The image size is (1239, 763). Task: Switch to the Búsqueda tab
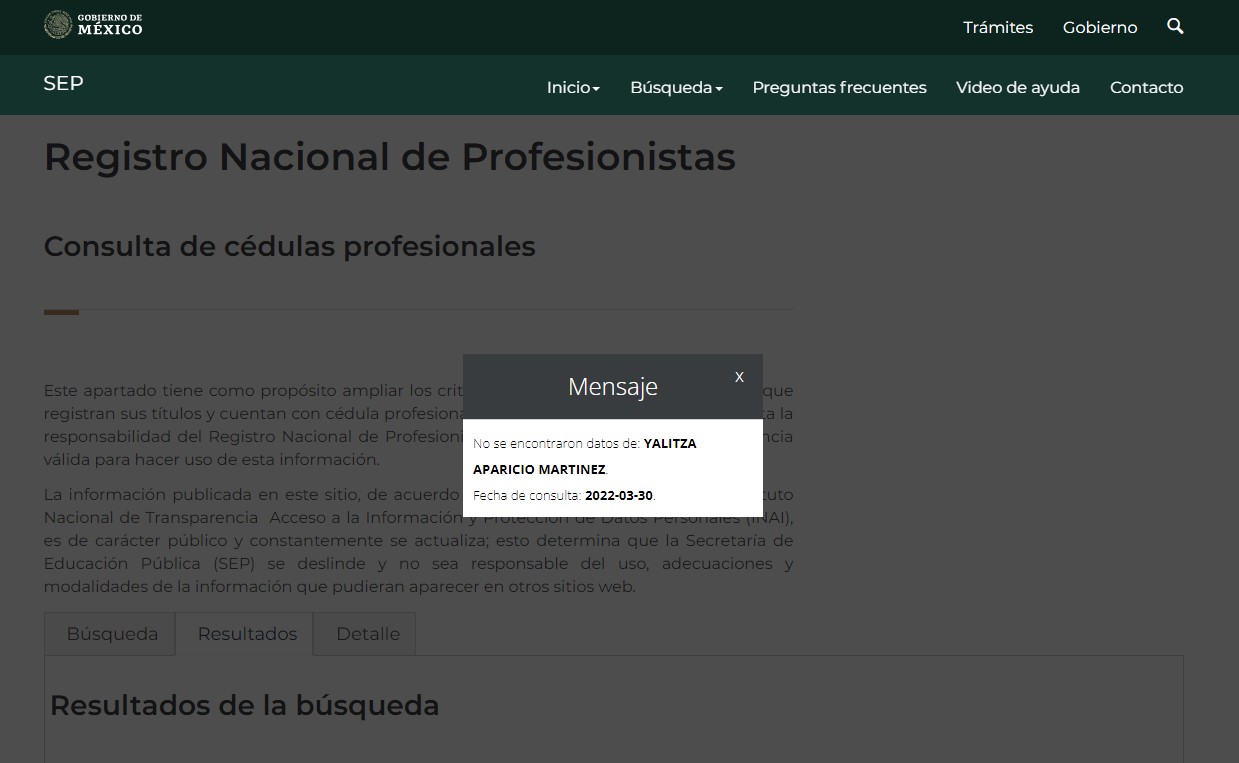(111, 634)
